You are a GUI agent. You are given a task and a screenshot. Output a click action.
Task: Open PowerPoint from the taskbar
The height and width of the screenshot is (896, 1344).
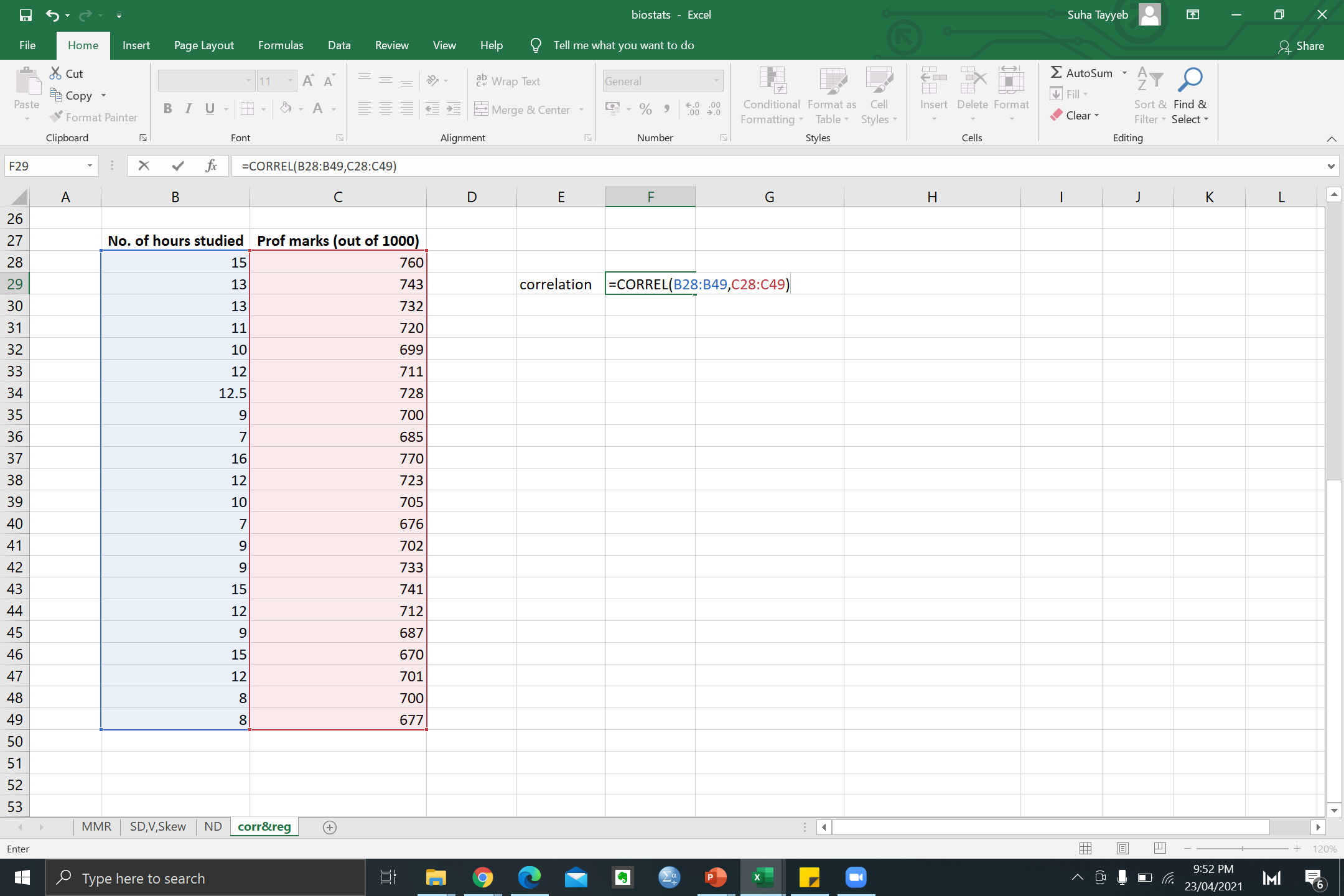[x=715, y=878]
